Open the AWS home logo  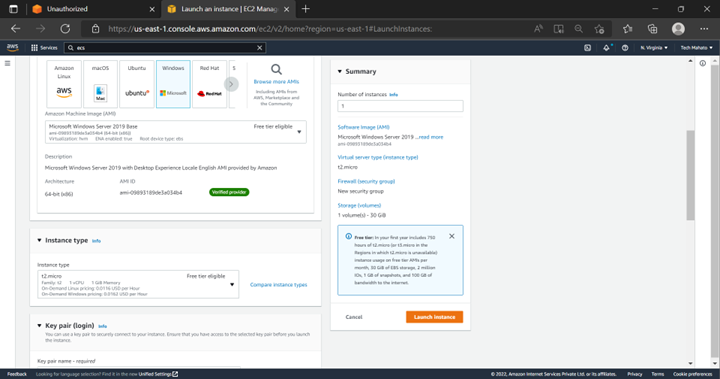pos(12,48)
